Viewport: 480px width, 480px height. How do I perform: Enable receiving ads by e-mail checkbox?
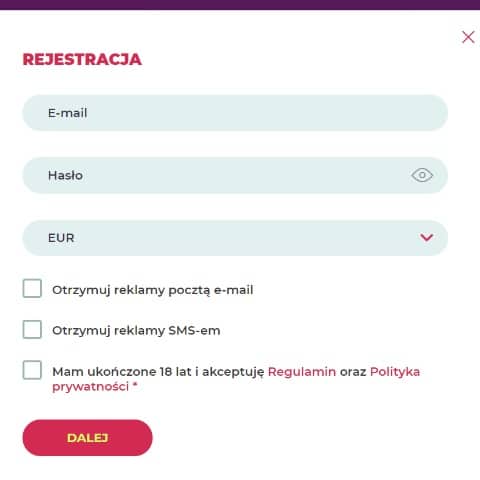[x=32, y=288]
